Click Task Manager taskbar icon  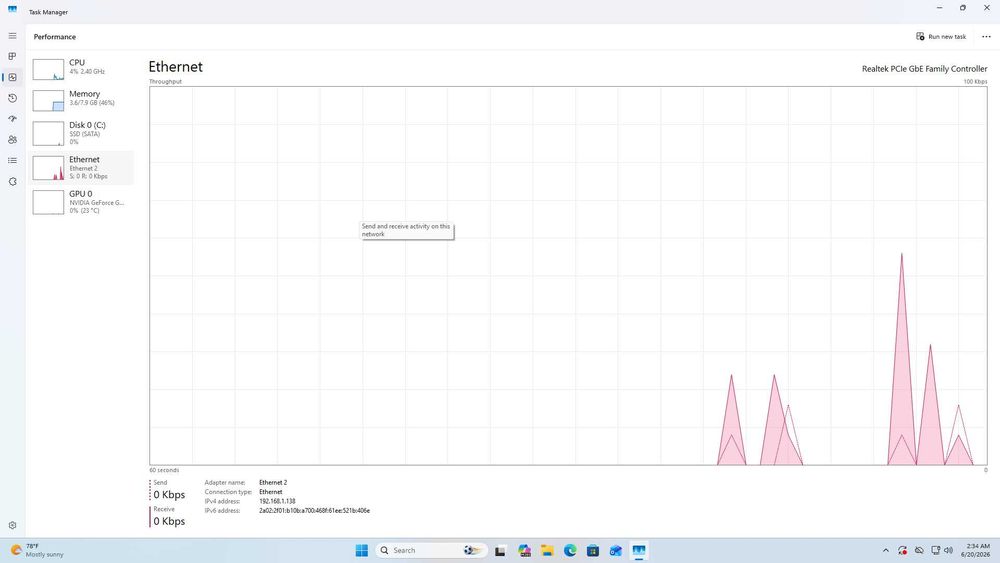pyautogui.click(x=638, y=550)
